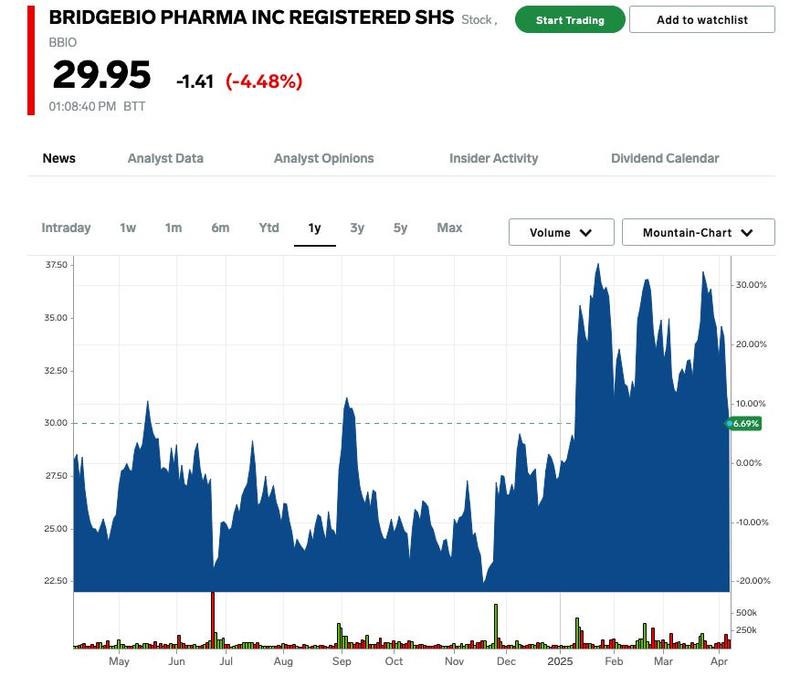
Task: Open the Analyst Opinions tab
Action: click(x=323, y=158)
